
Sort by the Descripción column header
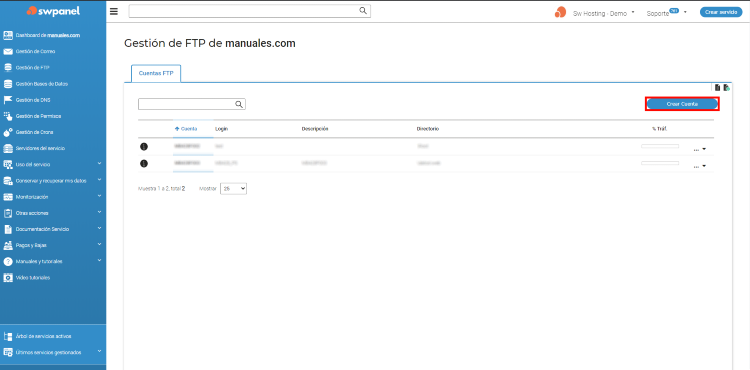coord(315,129)
